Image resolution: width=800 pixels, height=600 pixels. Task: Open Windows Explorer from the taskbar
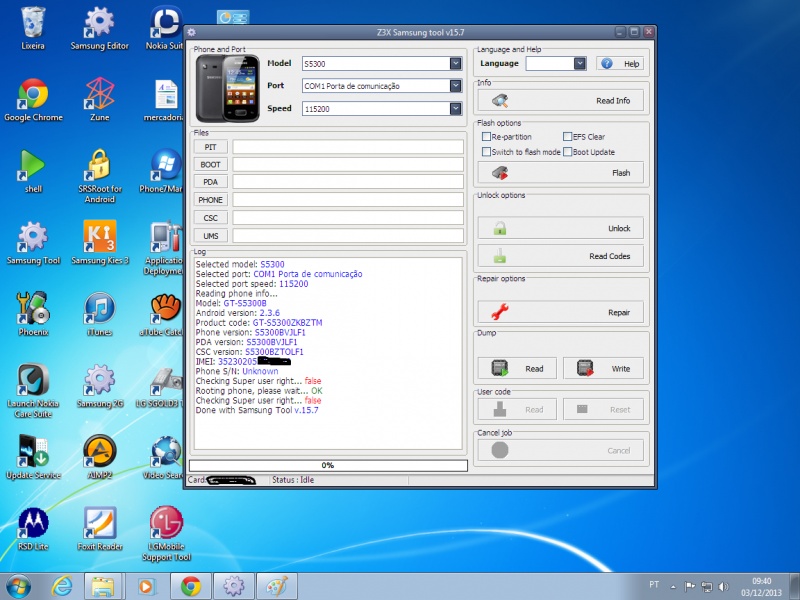103,586
